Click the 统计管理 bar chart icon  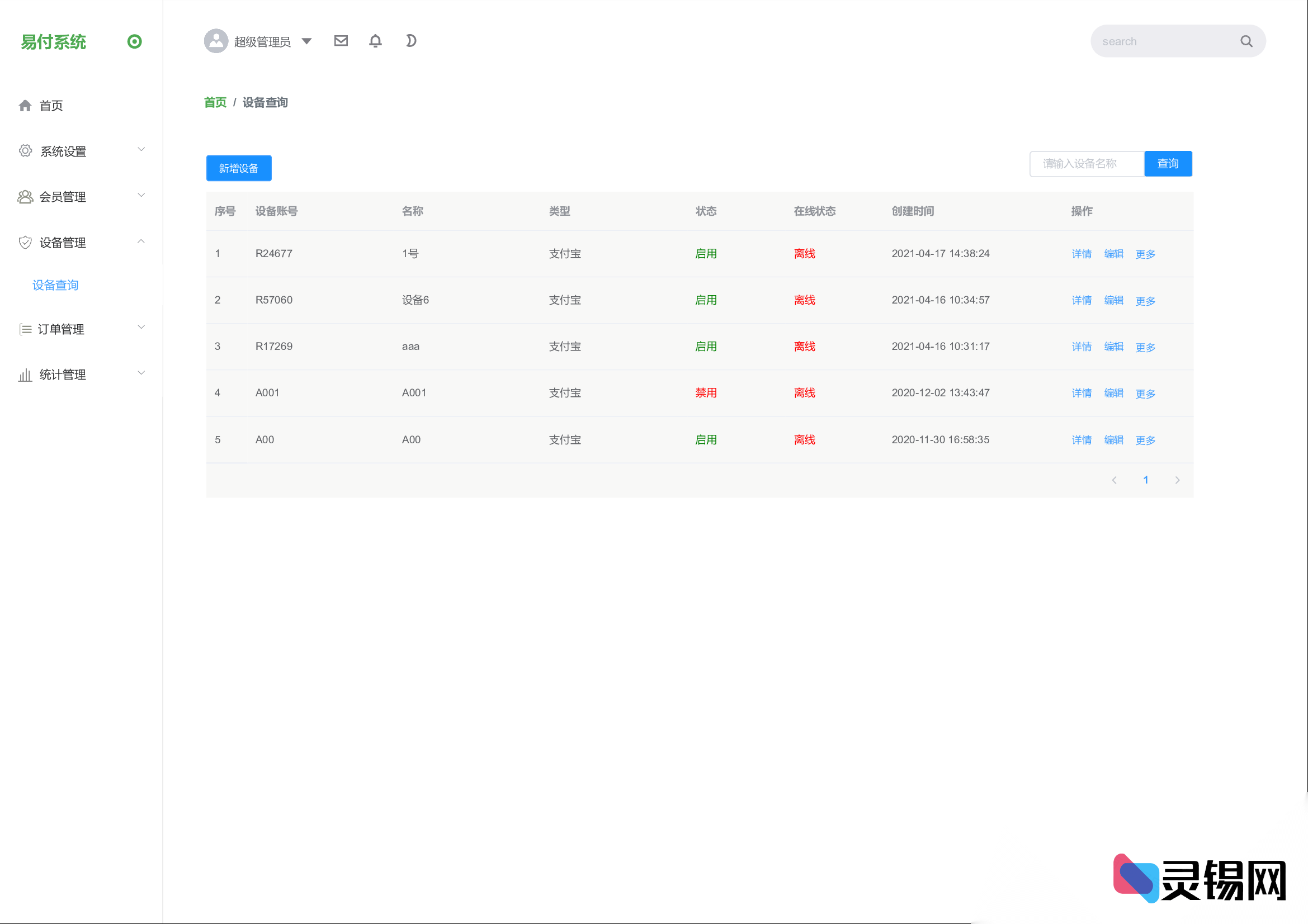[25, 375]
